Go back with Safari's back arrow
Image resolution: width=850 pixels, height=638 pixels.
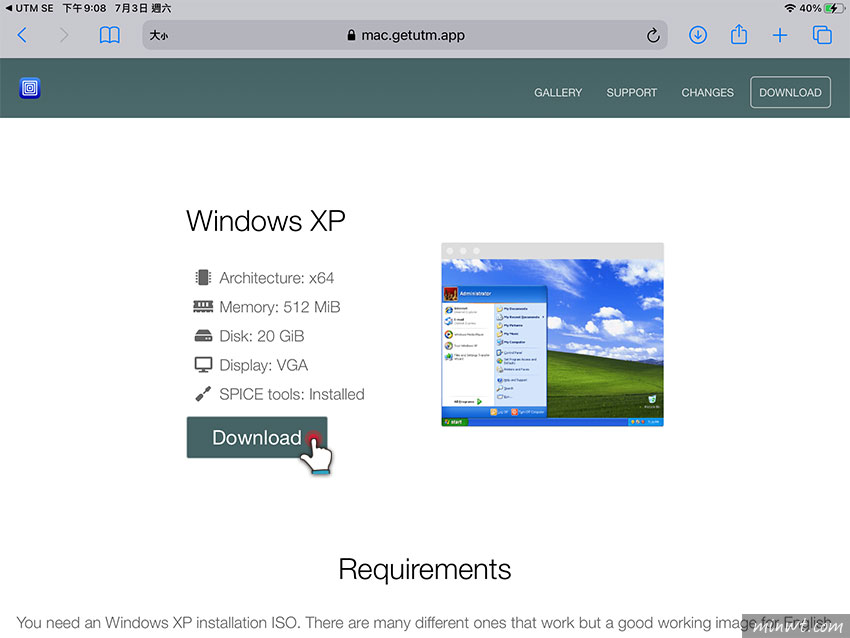pos(22,36)
